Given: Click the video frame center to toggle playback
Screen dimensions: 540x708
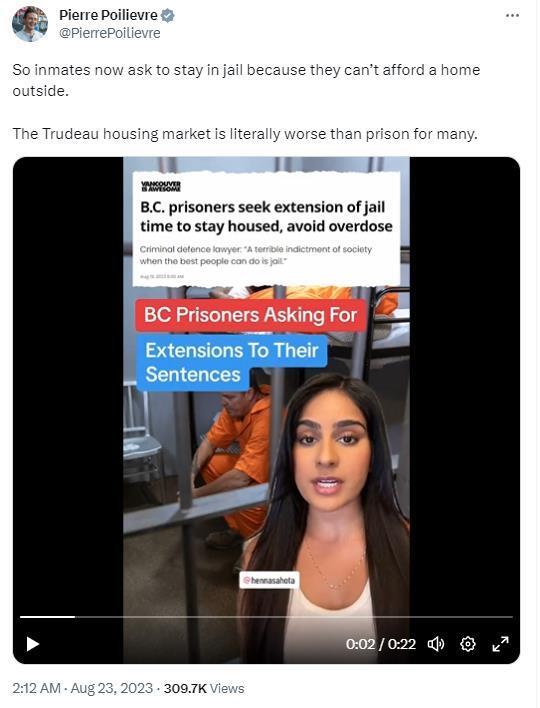Looking at the screenshot, I should coord(266,410).
